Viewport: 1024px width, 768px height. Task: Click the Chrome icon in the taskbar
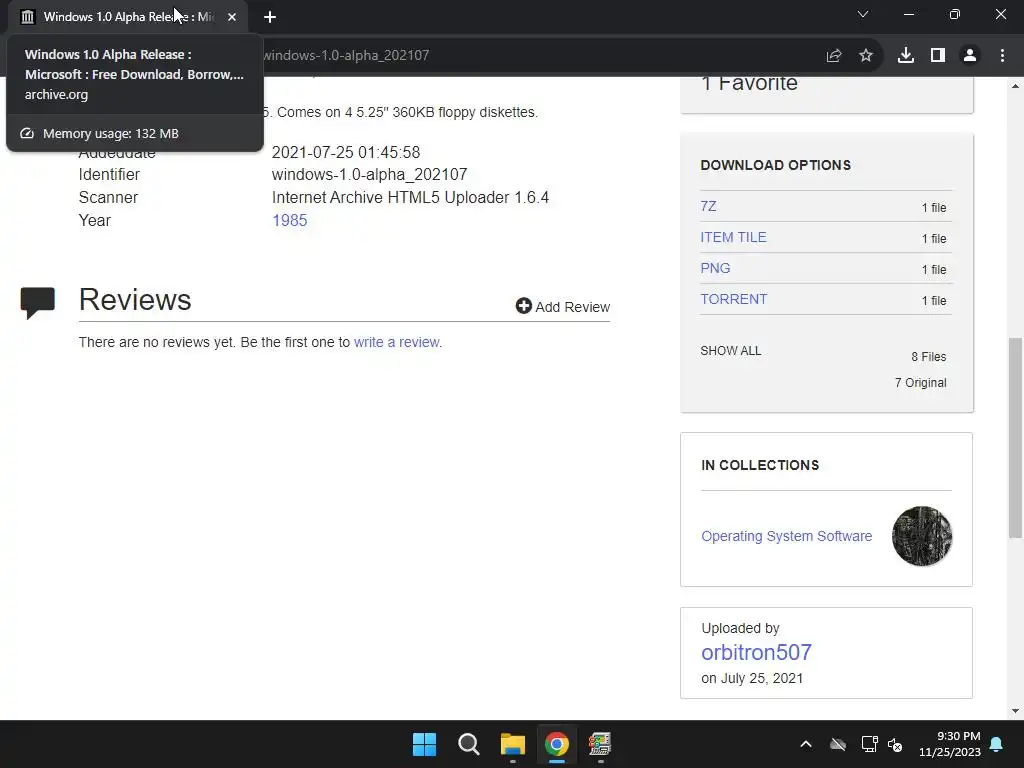point(556,744)
